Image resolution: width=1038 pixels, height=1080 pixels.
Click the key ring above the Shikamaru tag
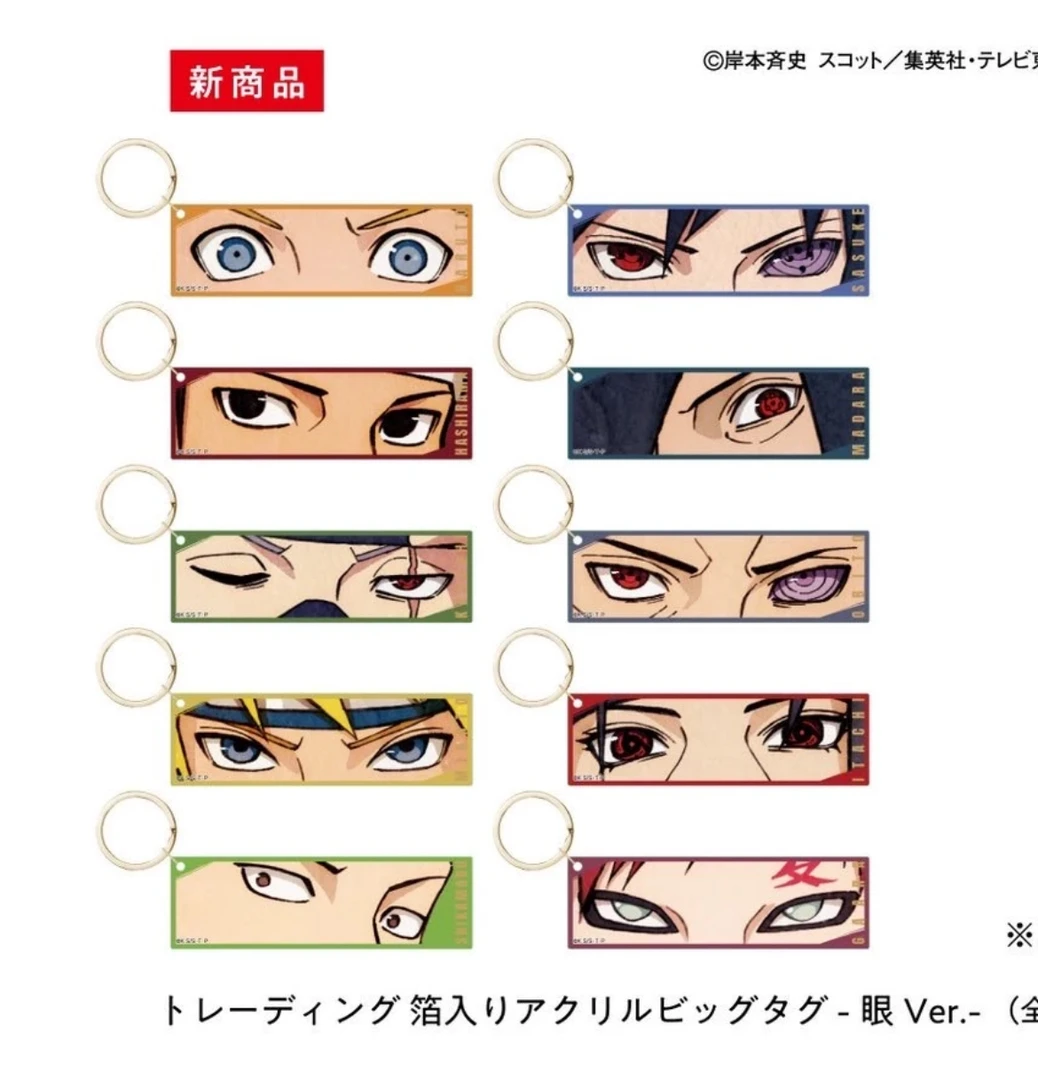tap(136, 831)
